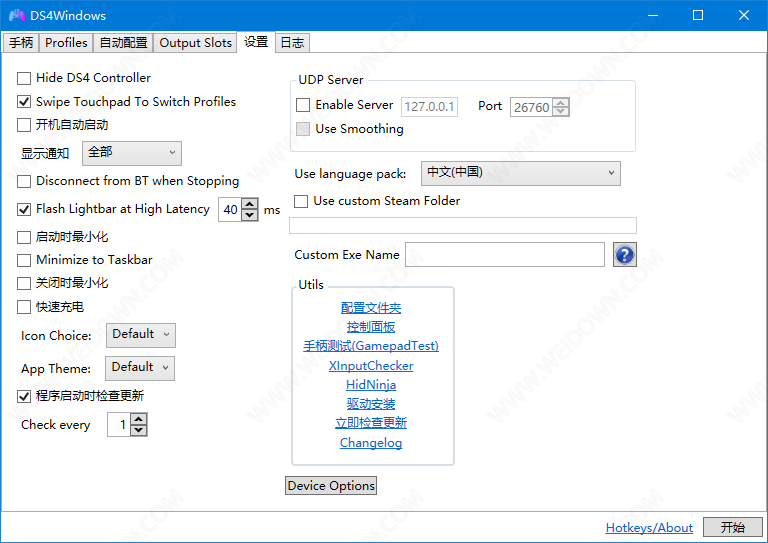Open the 配置文件夹 link
Viewport: 768px width, 543px height.
pyautogui.click(x=371, y=308)
